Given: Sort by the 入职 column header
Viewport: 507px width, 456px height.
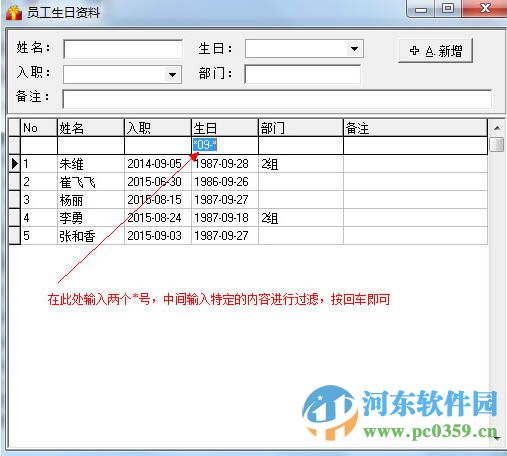Looking at the screenshot, I should tap(158, 128).
